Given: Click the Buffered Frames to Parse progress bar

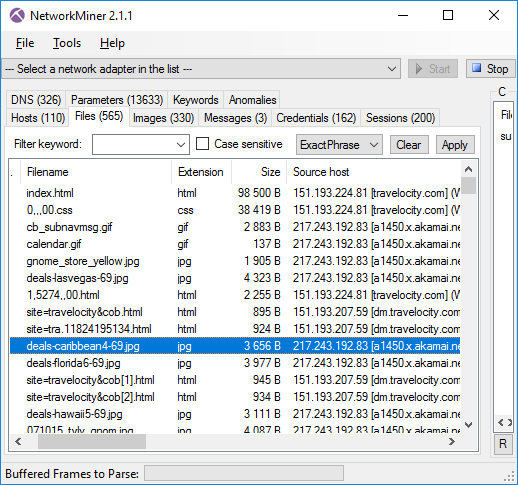Looking at the screenshot, I should pyautogui.click(x=244, y=474).
